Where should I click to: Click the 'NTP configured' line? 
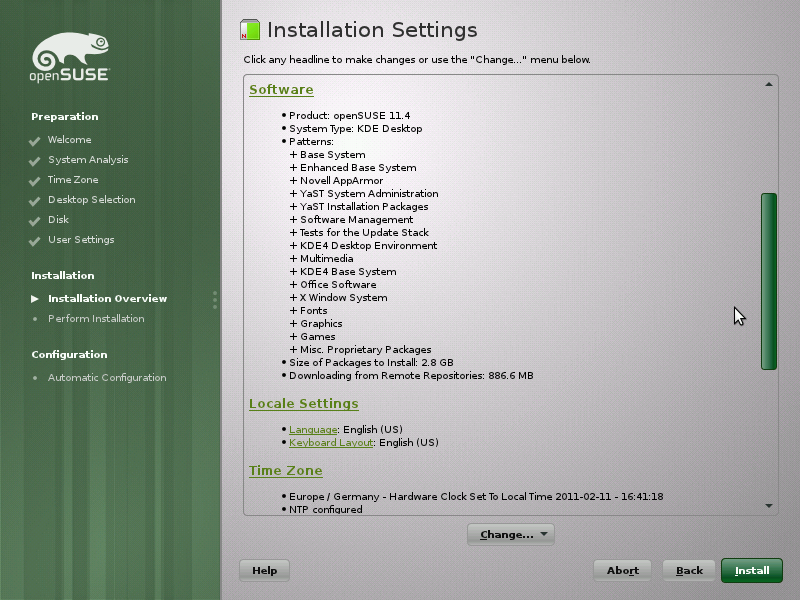tap(326, 509)
